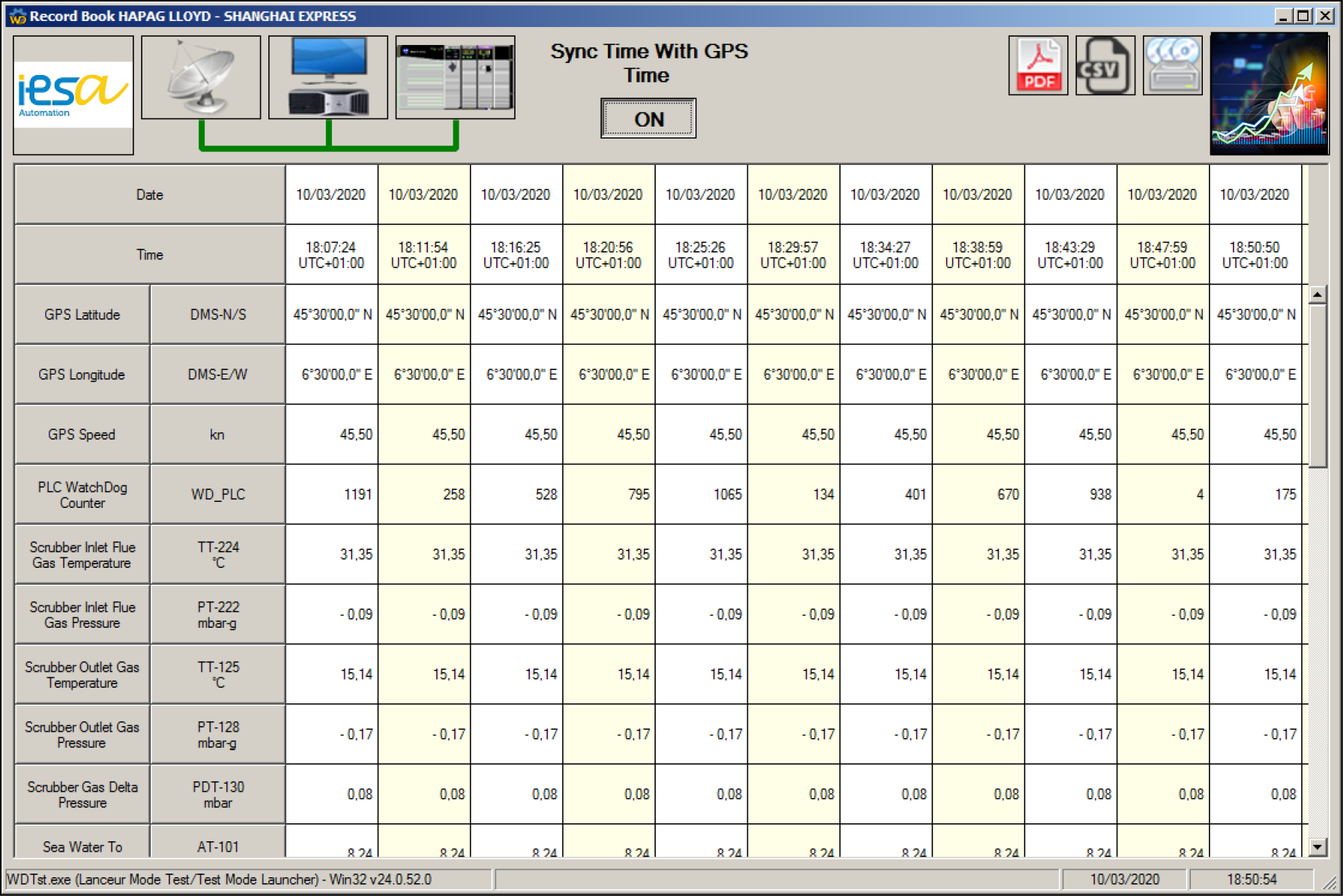Click the scrollbar down arrow
1343x896 pixels.
click(x=1317, y=847)
